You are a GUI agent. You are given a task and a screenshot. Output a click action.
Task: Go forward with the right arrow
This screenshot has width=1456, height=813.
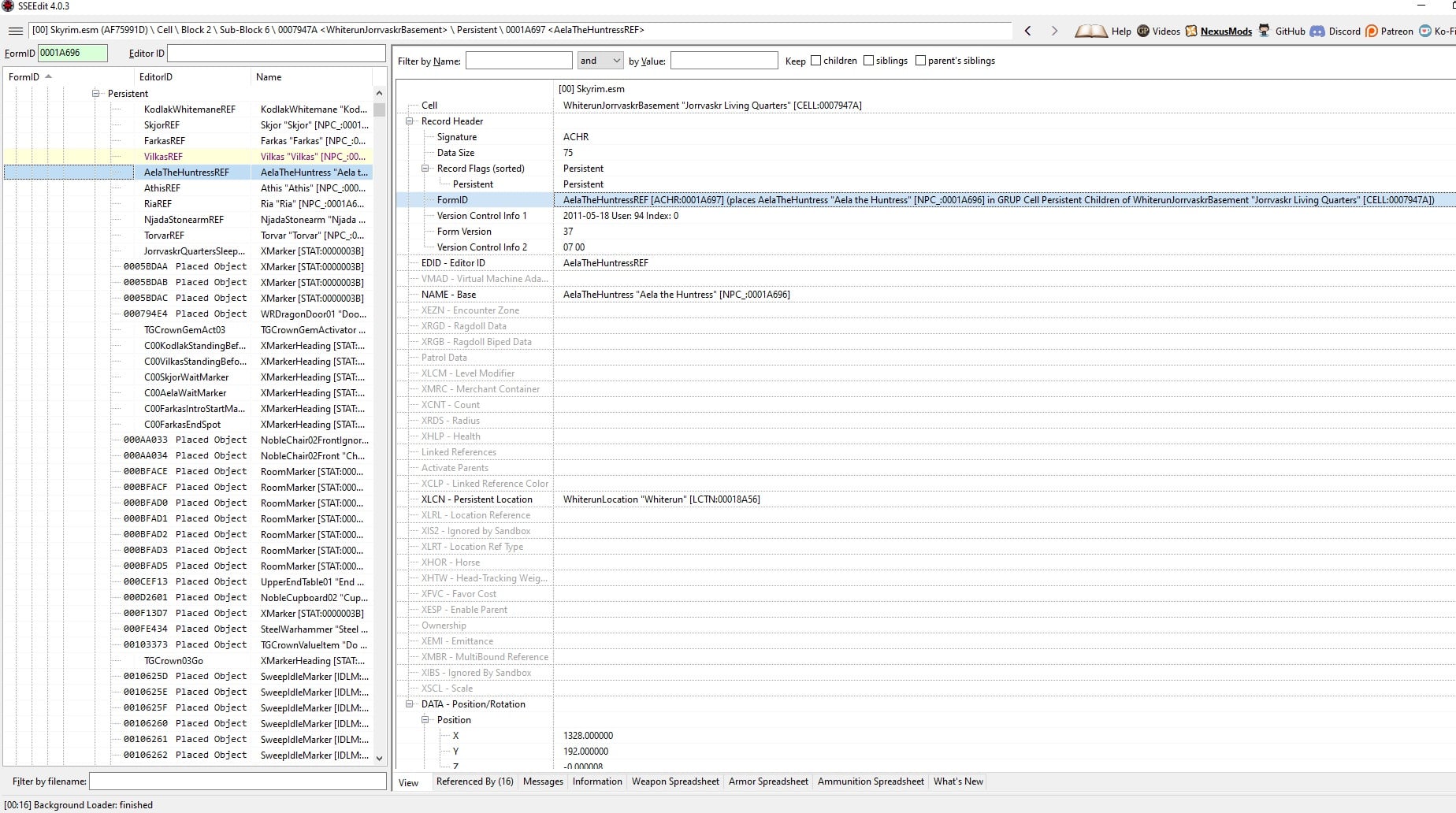point(1054,31)
